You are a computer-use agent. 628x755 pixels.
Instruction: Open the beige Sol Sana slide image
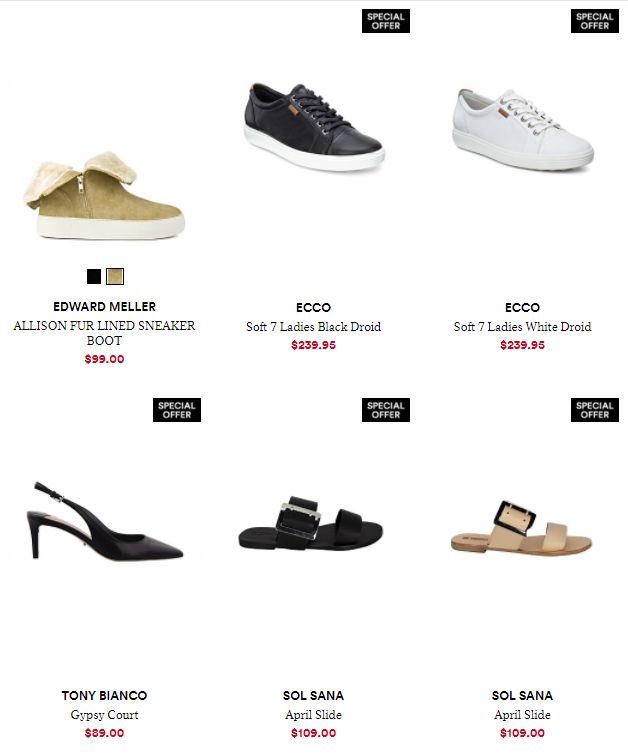tap(522, 528)
